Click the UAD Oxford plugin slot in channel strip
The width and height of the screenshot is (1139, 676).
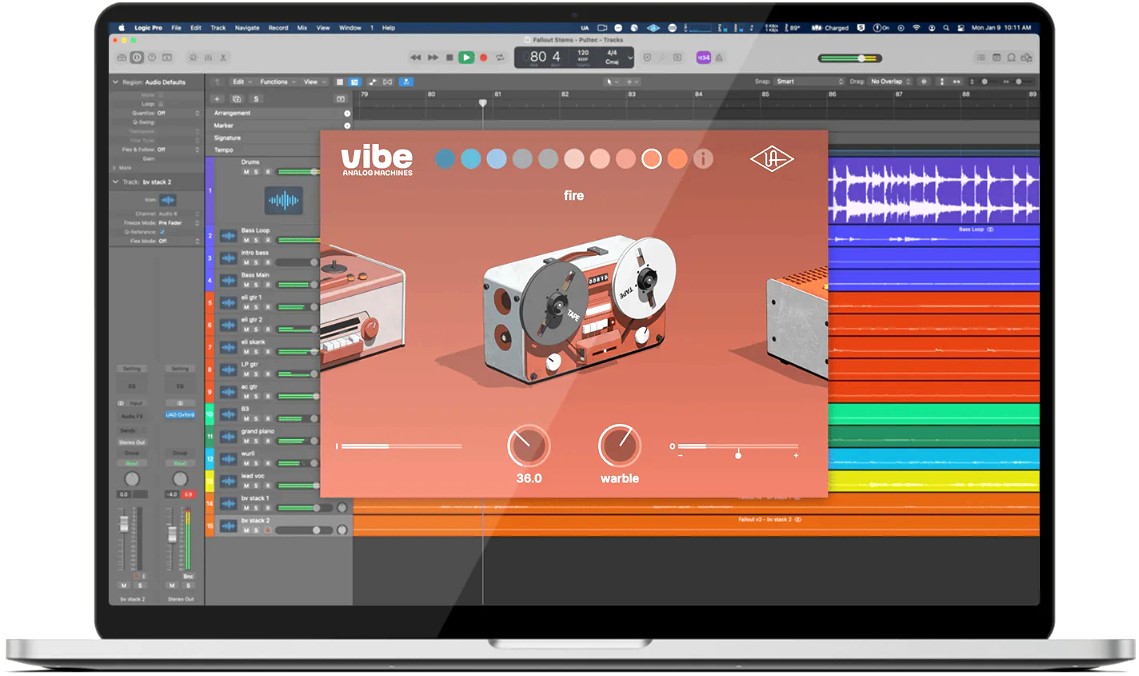[180, 415]
